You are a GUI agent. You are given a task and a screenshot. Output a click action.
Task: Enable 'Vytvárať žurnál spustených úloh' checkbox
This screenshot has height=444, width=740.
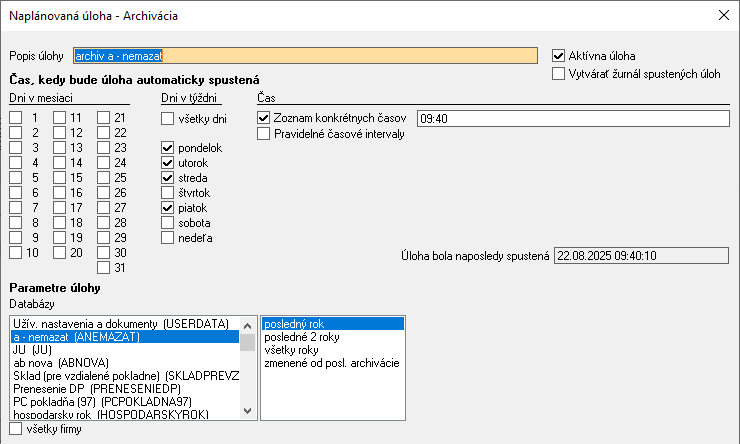559,73
